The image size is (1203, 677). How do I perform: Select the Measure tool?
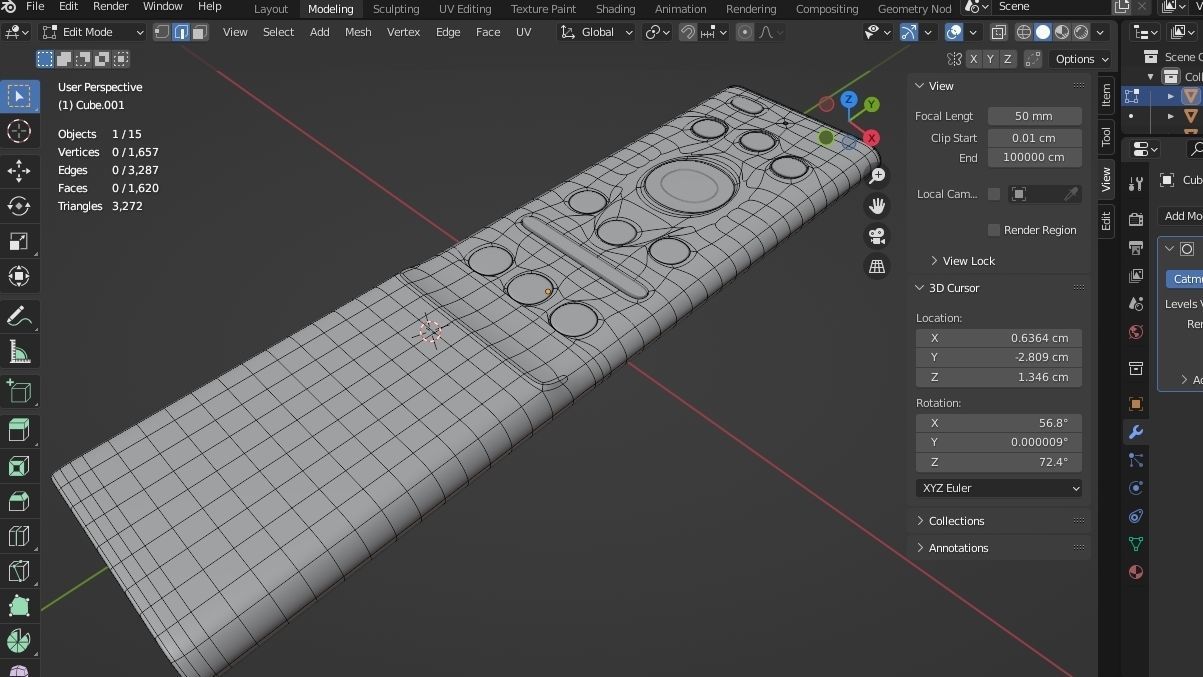tap(19, 351)
